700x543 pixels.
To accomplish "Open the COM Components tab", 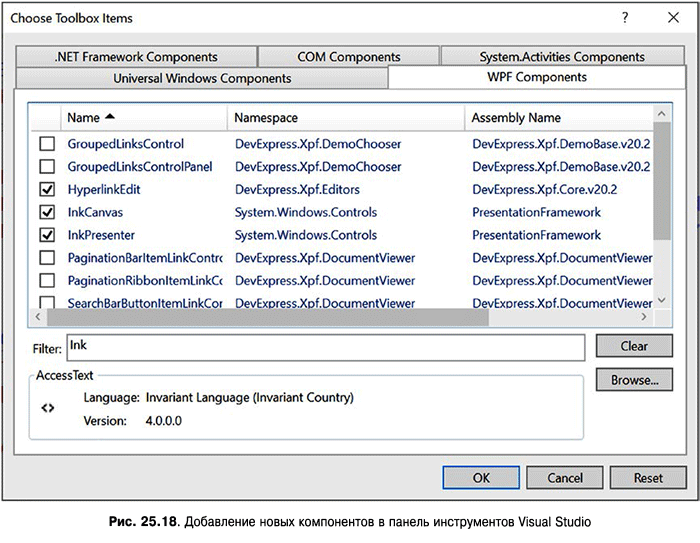I will 348,57.
